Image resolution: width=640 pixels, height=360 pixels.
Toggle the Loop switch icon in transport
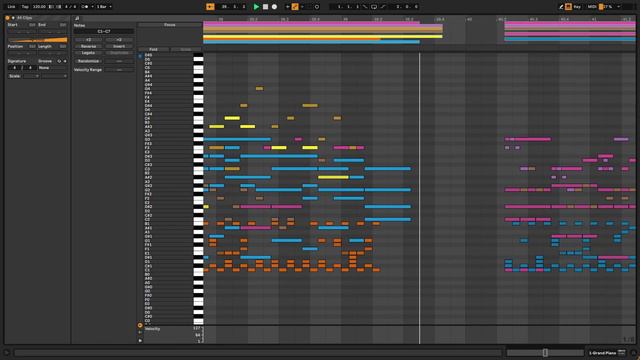[x=374, y=7]
